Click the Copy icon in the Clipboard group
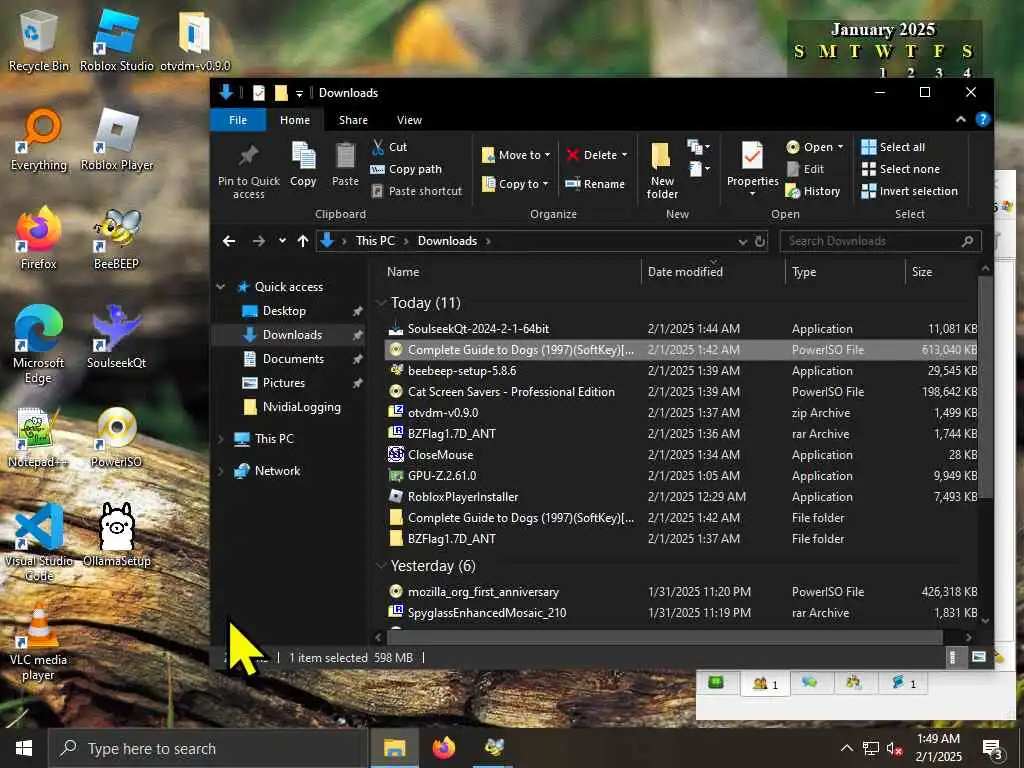The height and width of the screenshot is (768, 1024). [303, 165]
